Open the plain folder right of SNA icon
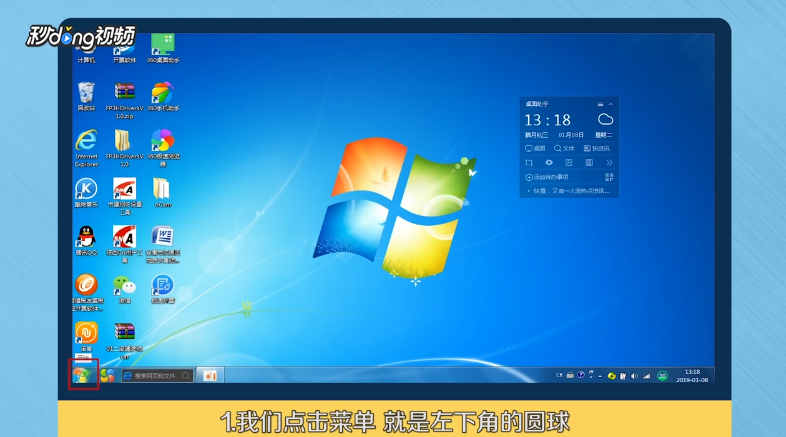 pos(162,192)
